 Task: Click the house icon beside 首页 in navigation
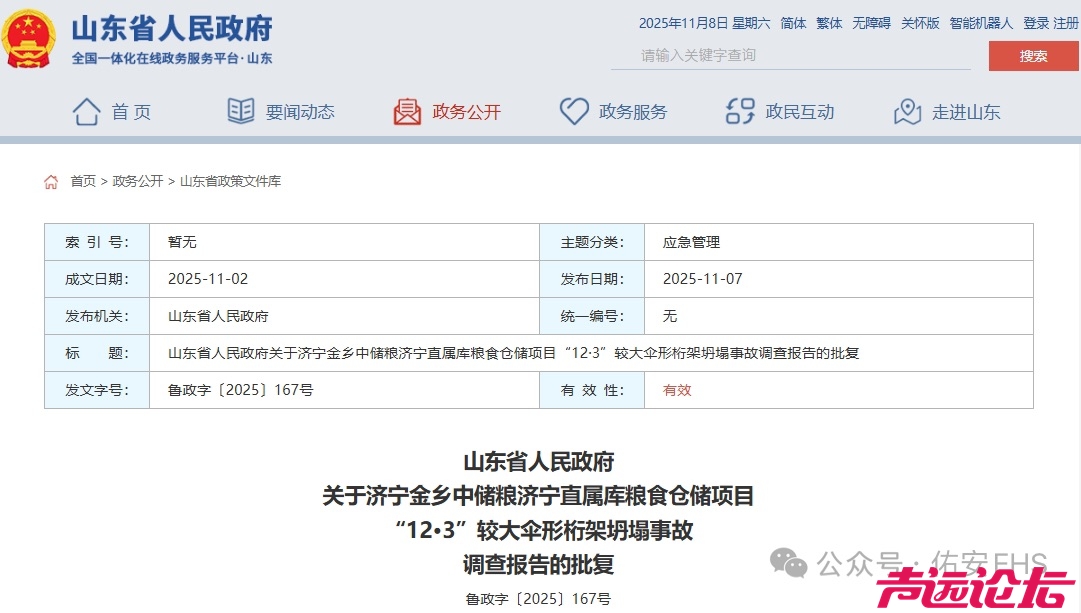pyautogui.click(x=87, y=111)
